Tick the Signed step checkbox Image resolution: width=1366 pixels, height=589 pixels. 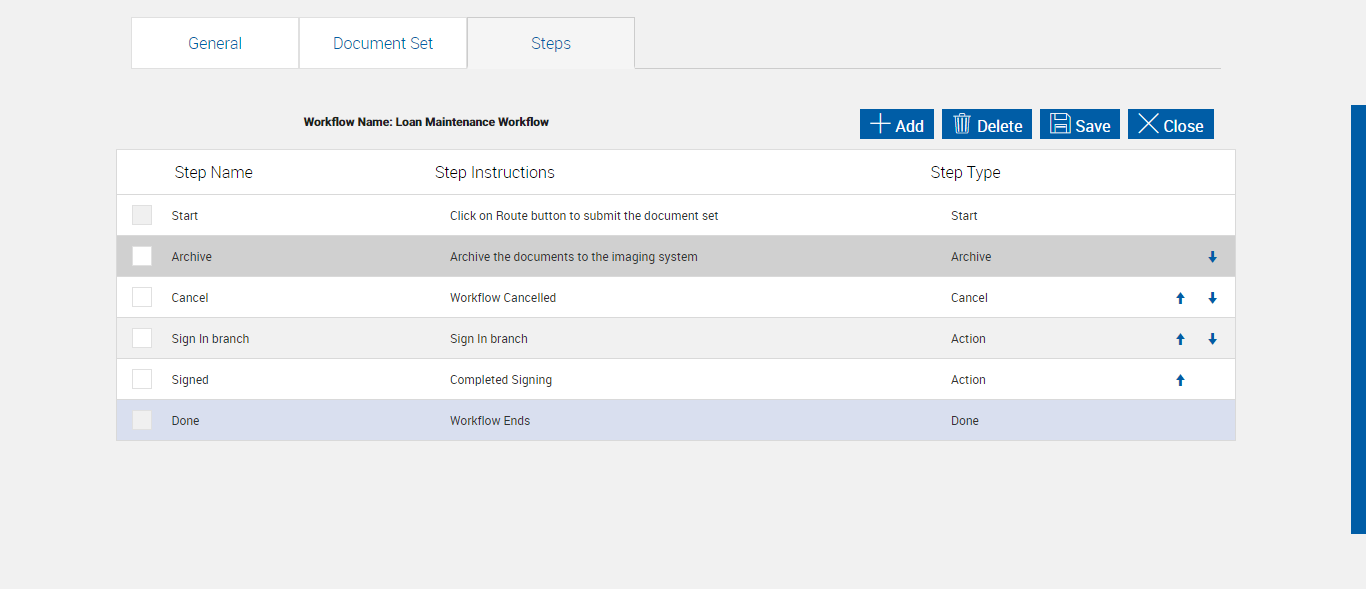coord(142,379)
